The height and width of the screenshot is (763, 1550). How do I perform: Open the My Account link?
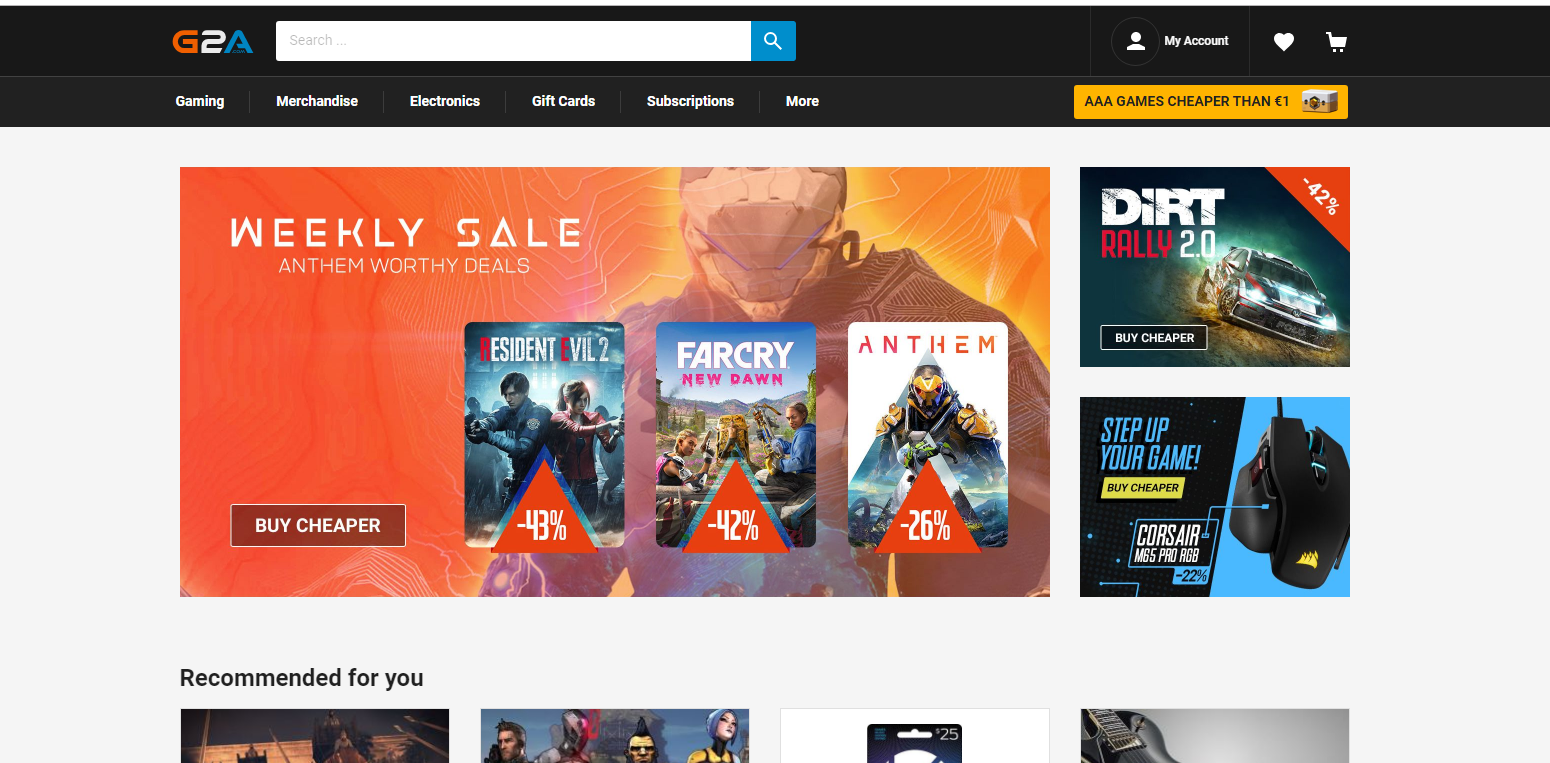point(1196,41)
